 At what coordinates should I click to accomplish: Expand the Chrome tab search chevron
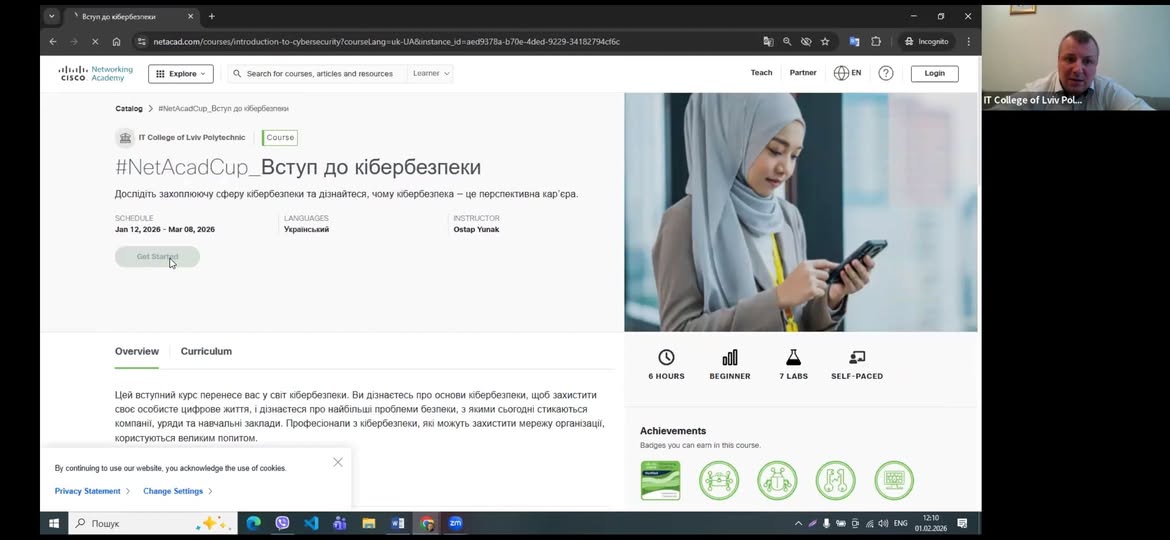coord(52,16)
